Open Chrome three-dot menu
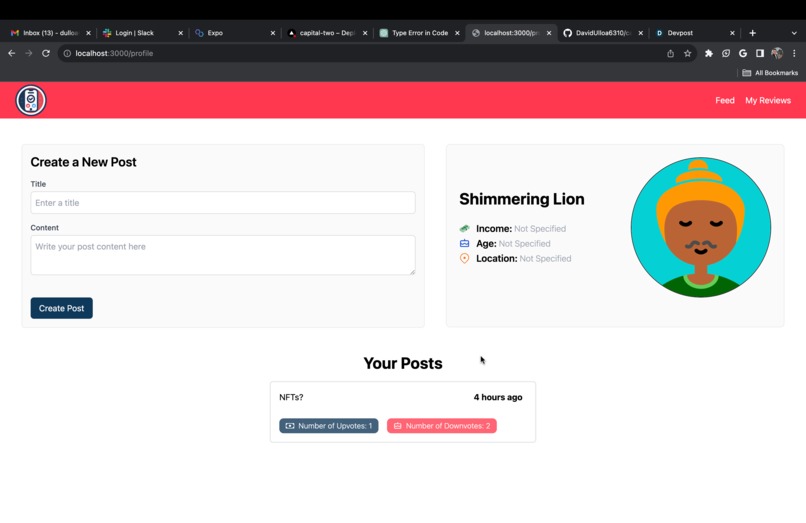 [x=794, y=53]
